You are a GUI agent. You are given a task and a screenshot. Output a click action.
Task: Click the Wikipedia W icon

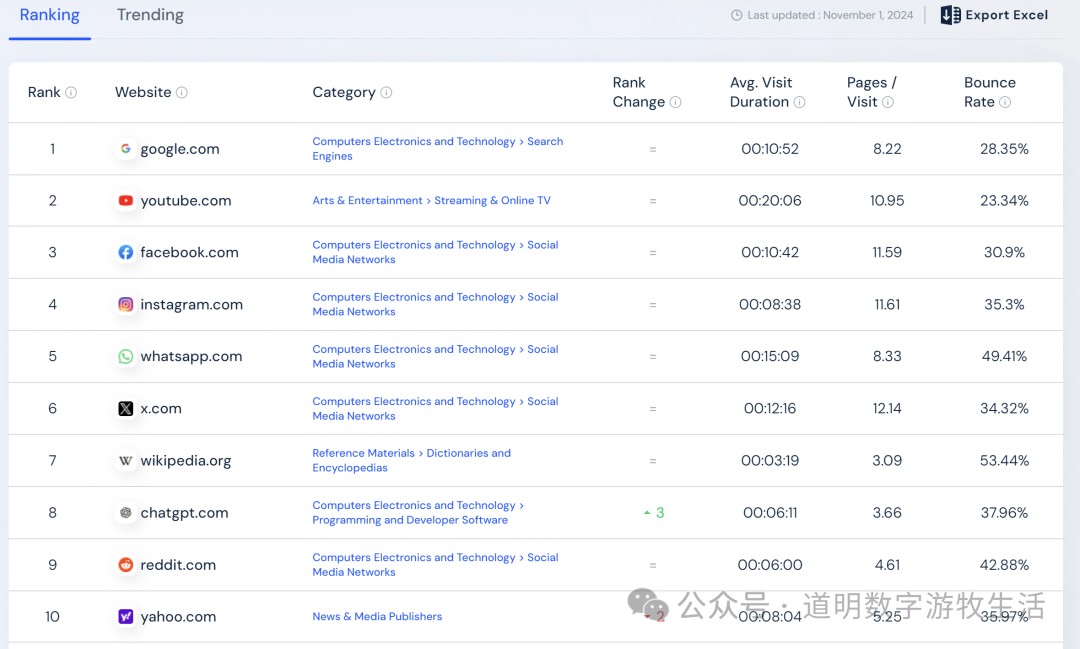pyautogui.click(x=125, y=460)
